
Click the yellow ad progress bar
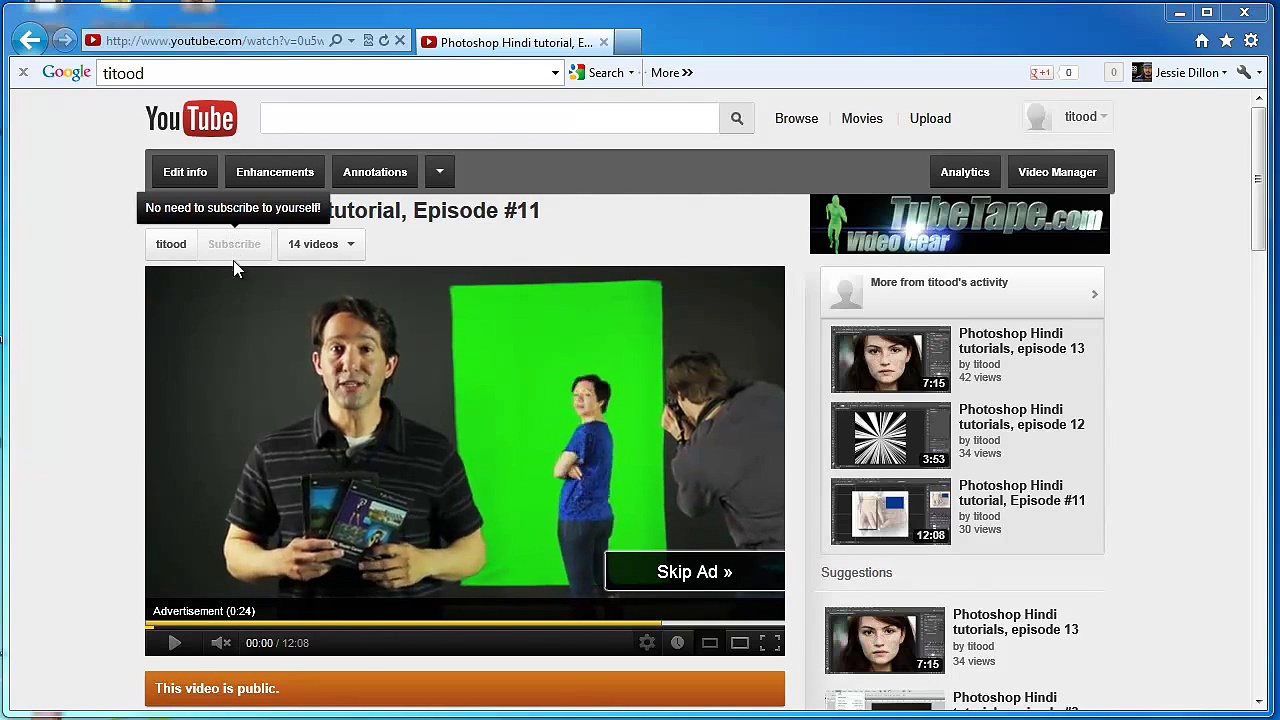click(x=403, y=625)
